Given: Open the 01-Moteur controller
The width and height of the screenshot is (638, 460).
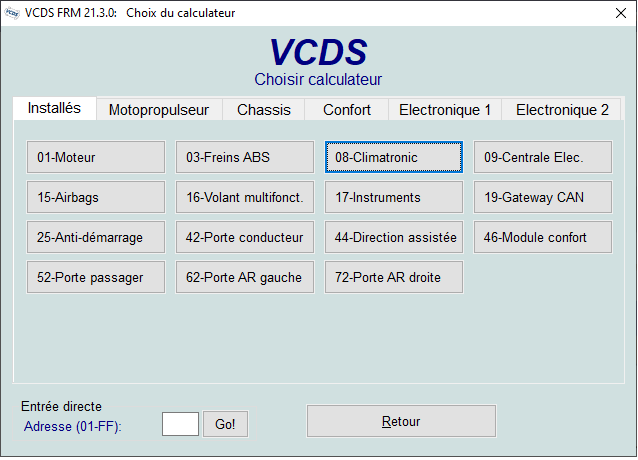Looking at the screenshot, I should (96, 157).
